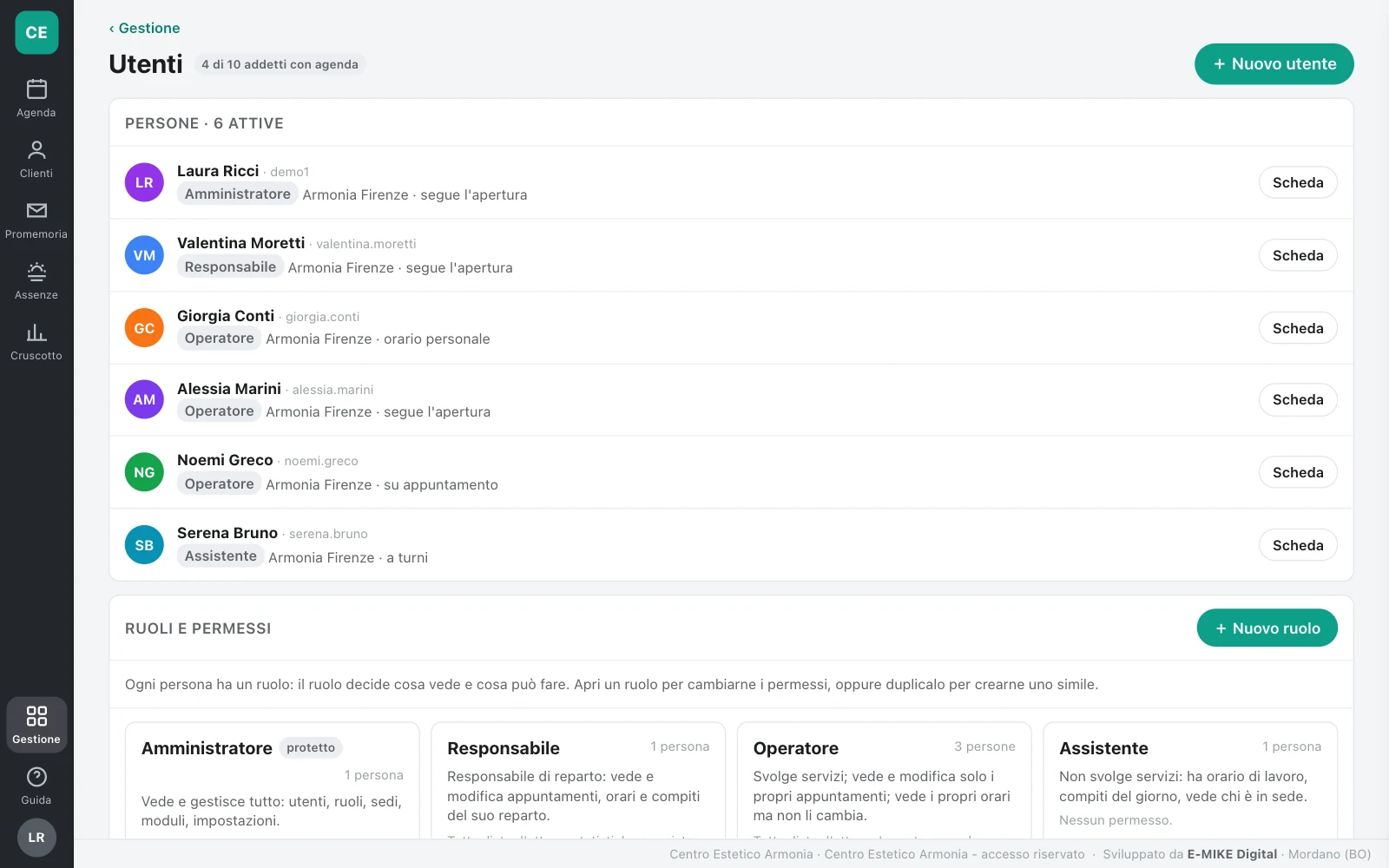Open Scheda for Noemi Greco
Viewport: 1389px width, 868px height.
click(1298, 472)
